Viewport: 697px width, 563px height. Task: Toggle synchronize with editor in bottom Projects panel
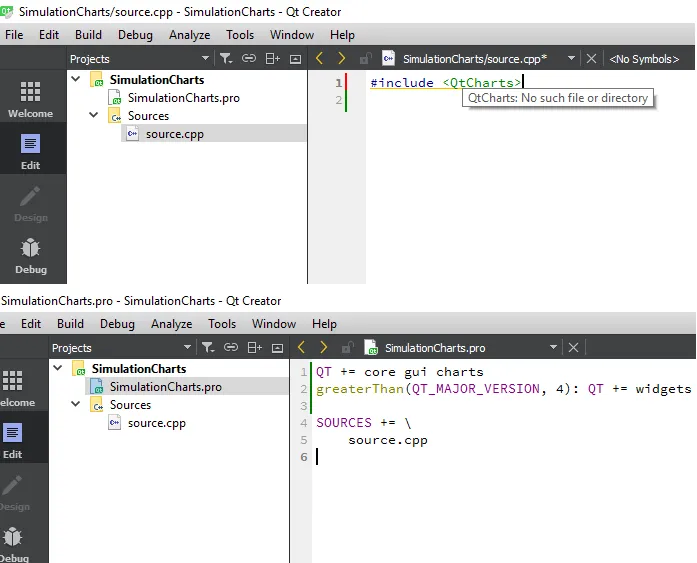(231, 347)
